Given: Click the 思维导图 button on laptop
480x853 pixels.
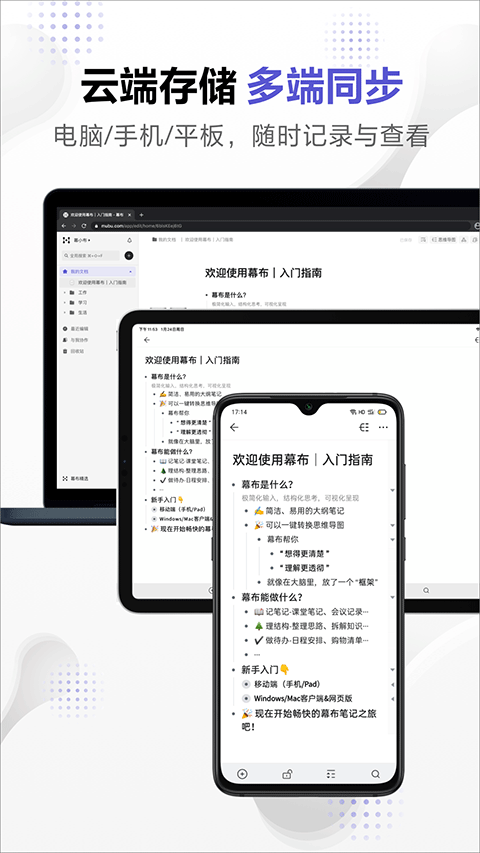Looking at the screenshot, I should [444, 239].
